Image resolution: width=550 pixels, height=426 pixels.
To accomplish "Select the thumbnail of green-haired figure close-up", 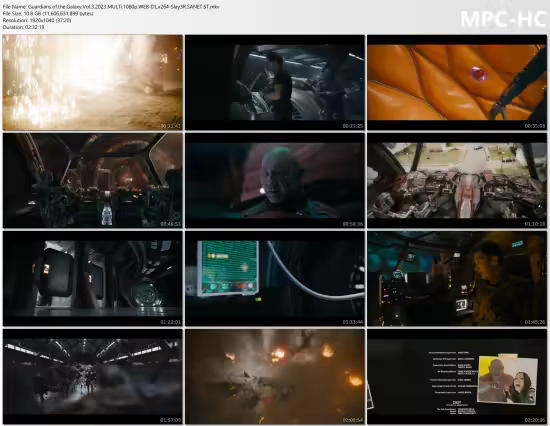I will 275,180.
